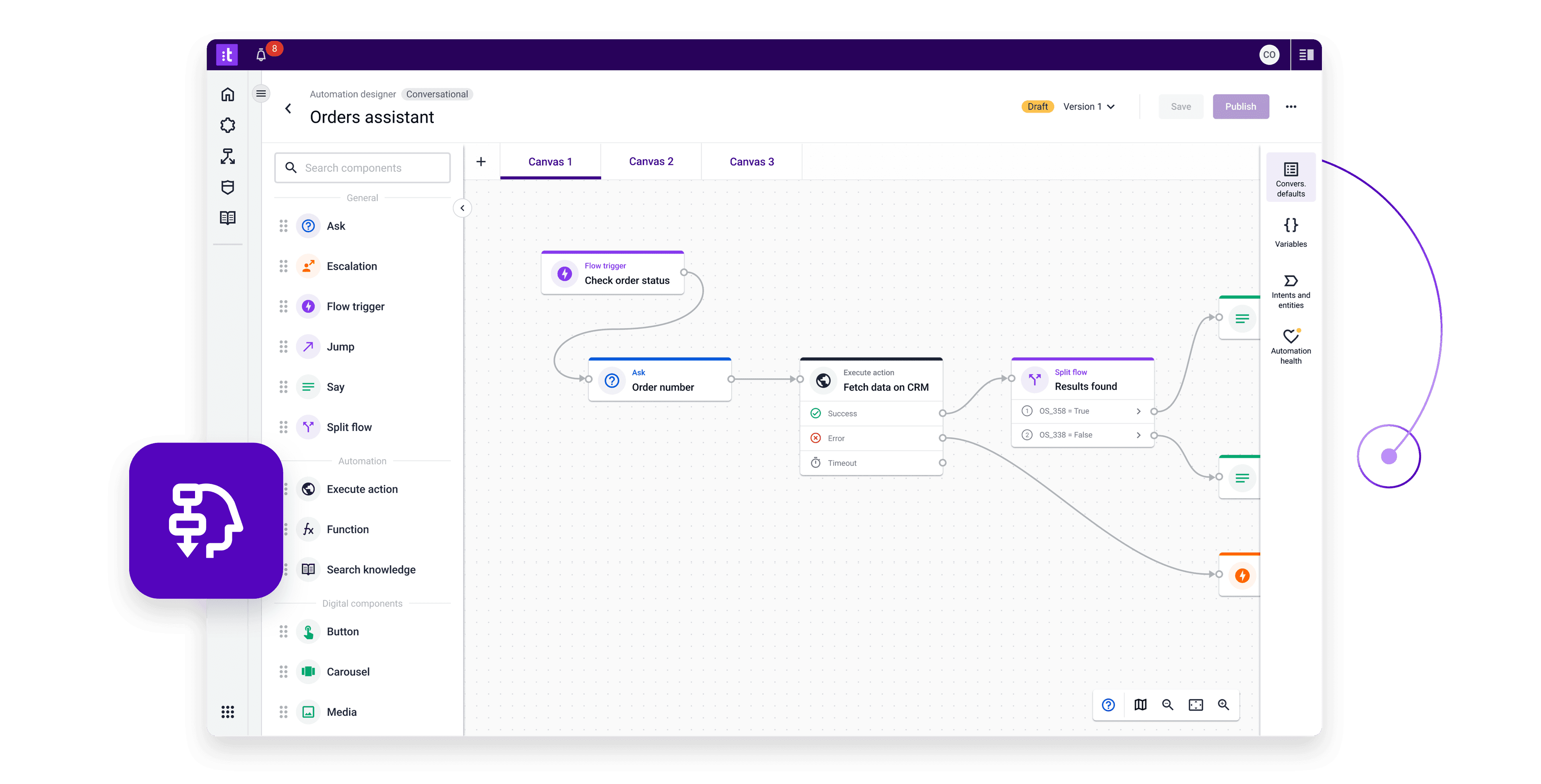Open the CO user avatar menu
Viewport: 1541px width, 784px height.
point(1269,55)
